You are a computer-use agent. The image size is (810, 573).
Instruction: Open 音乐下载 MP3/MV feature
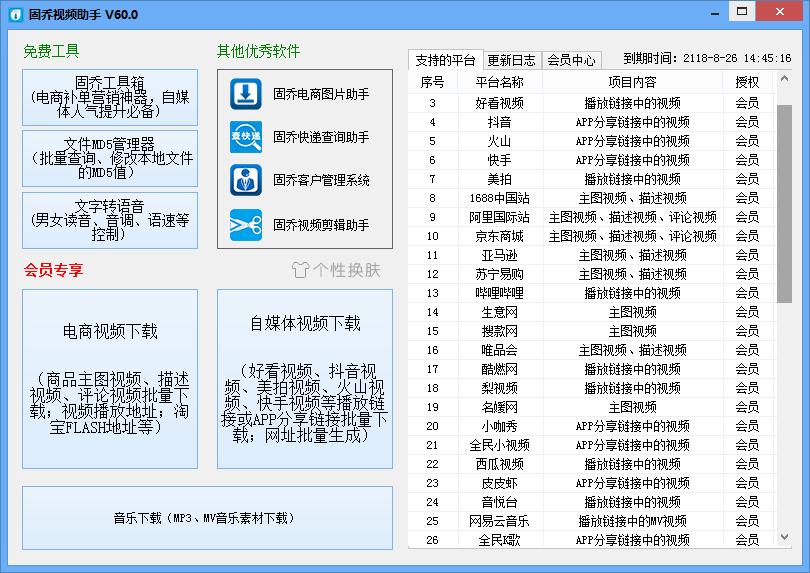click(x=207, y=518)
